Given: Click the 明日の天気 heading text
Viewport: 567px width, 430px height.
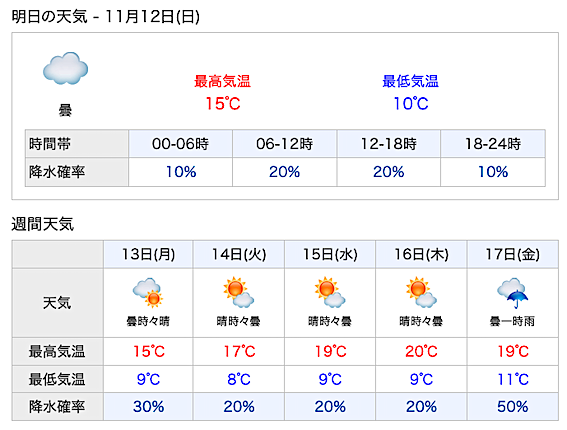Looking at the screenshot, I should pos(50,17).
